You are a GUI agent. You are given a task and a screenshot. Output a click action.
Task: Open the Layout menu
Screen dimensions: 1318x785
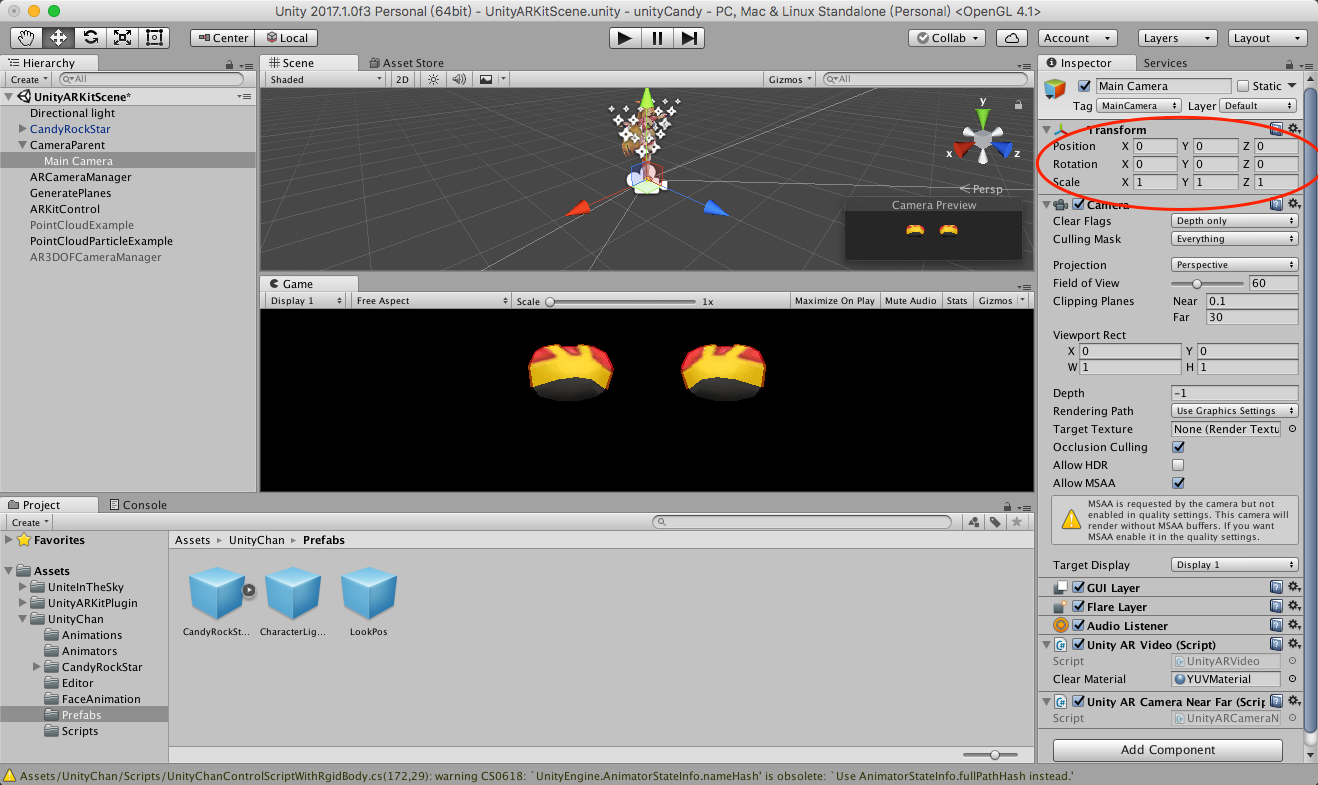pos(1266,38)
